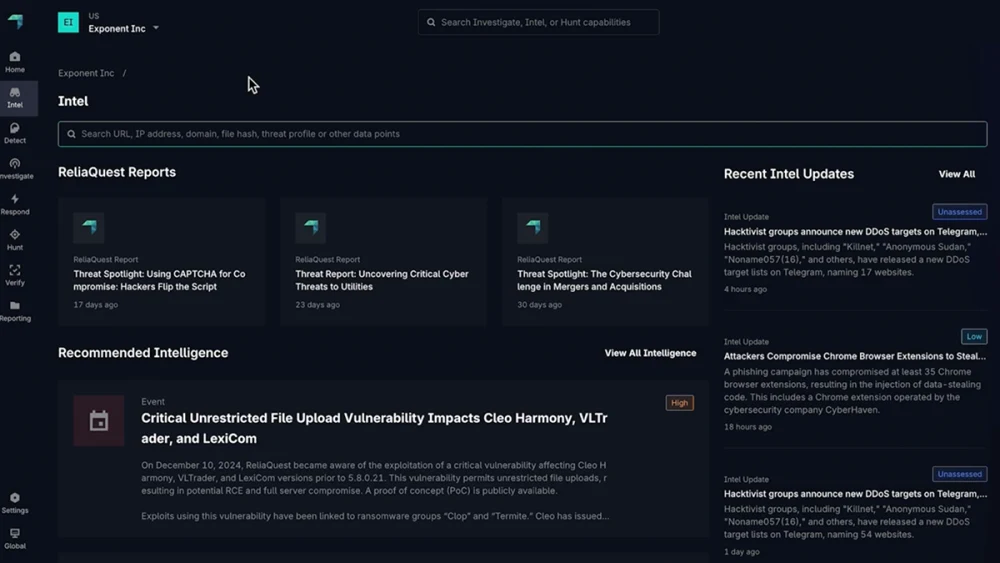Open the Detect sidebar icon
This screenshot has width=1000, height=563.
tap(15, 128)
